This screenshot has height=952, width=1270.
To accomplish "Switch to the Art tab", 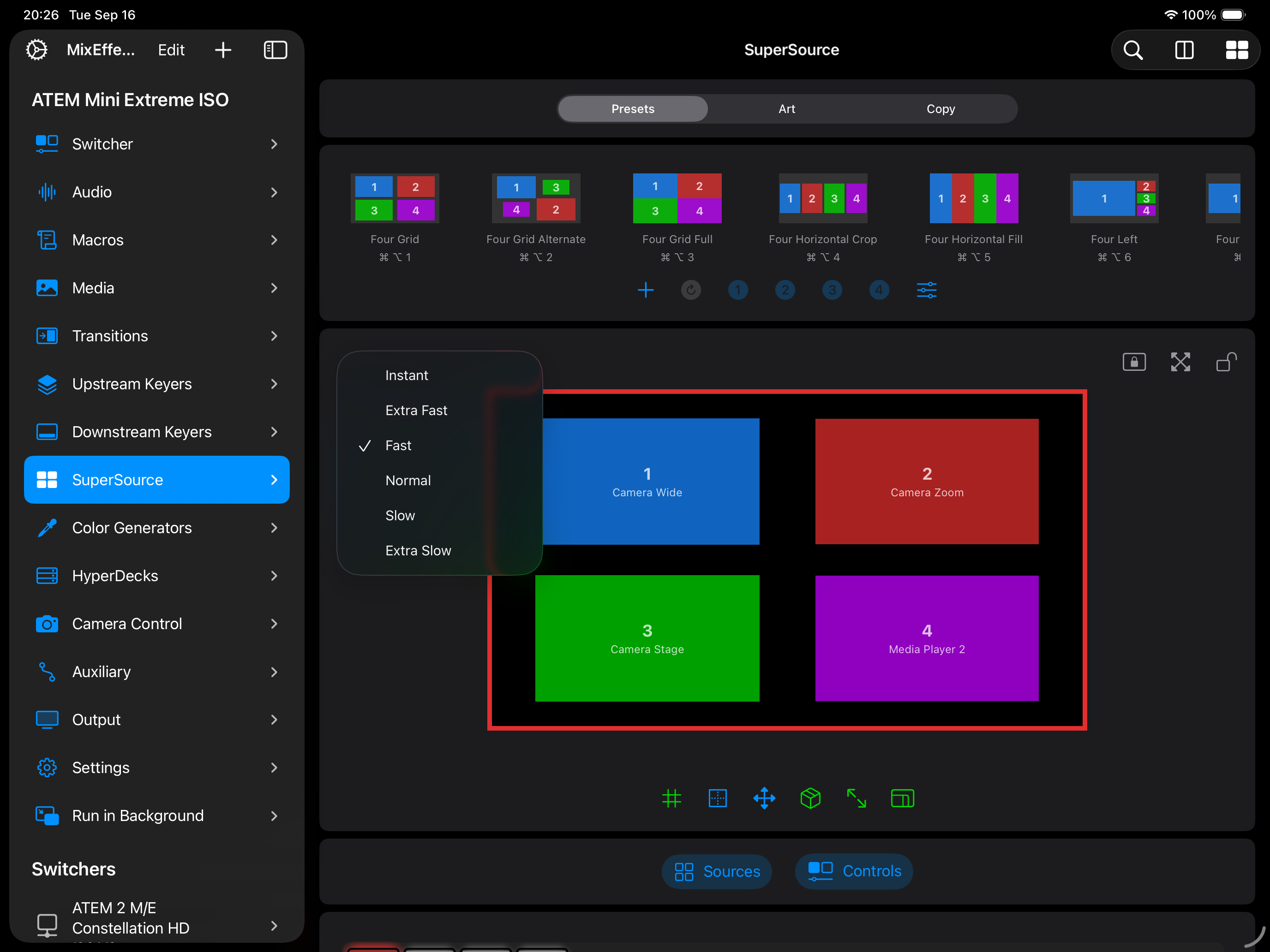I will click(x=786, y=109).
